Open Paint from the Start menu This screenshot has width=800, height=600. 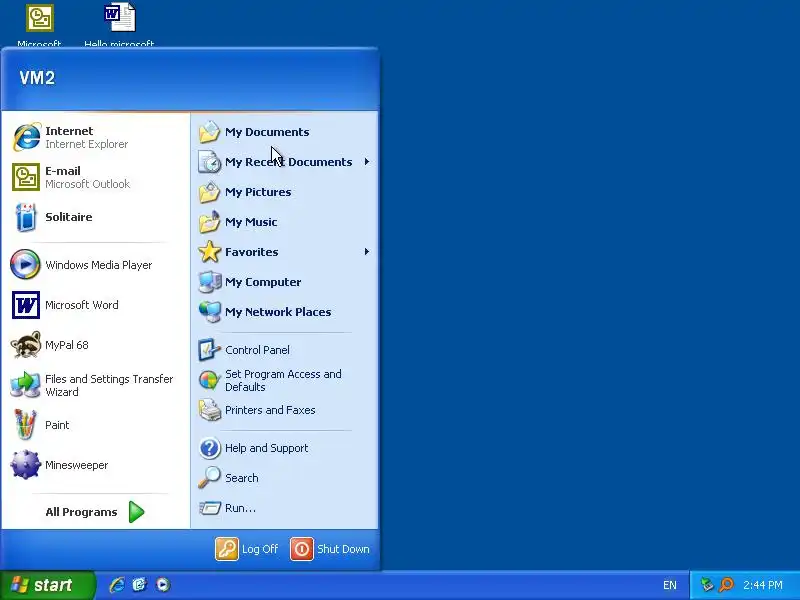95,425
